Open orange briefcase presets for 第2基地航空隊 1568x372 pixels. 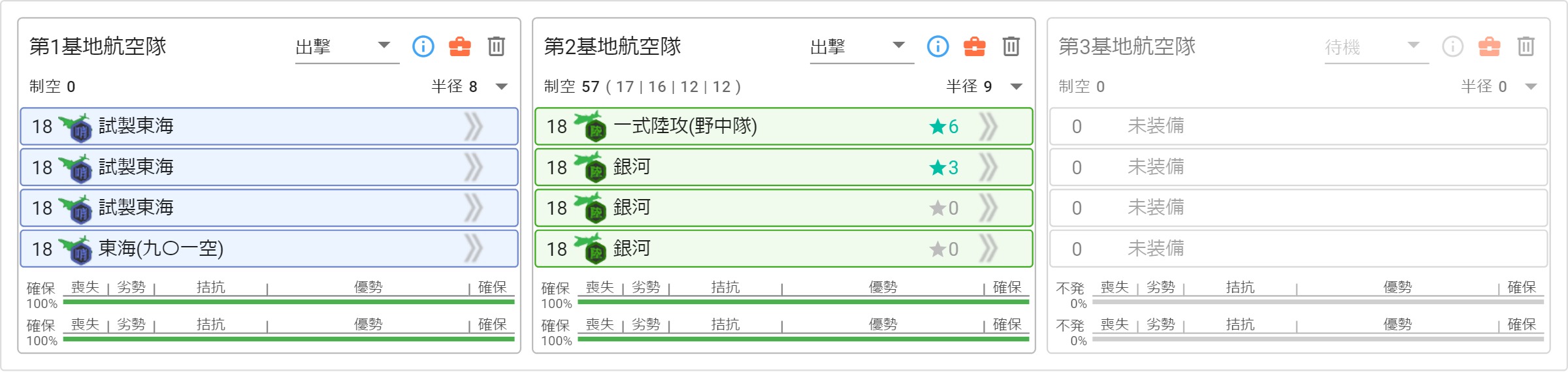[x=975, y=46]
